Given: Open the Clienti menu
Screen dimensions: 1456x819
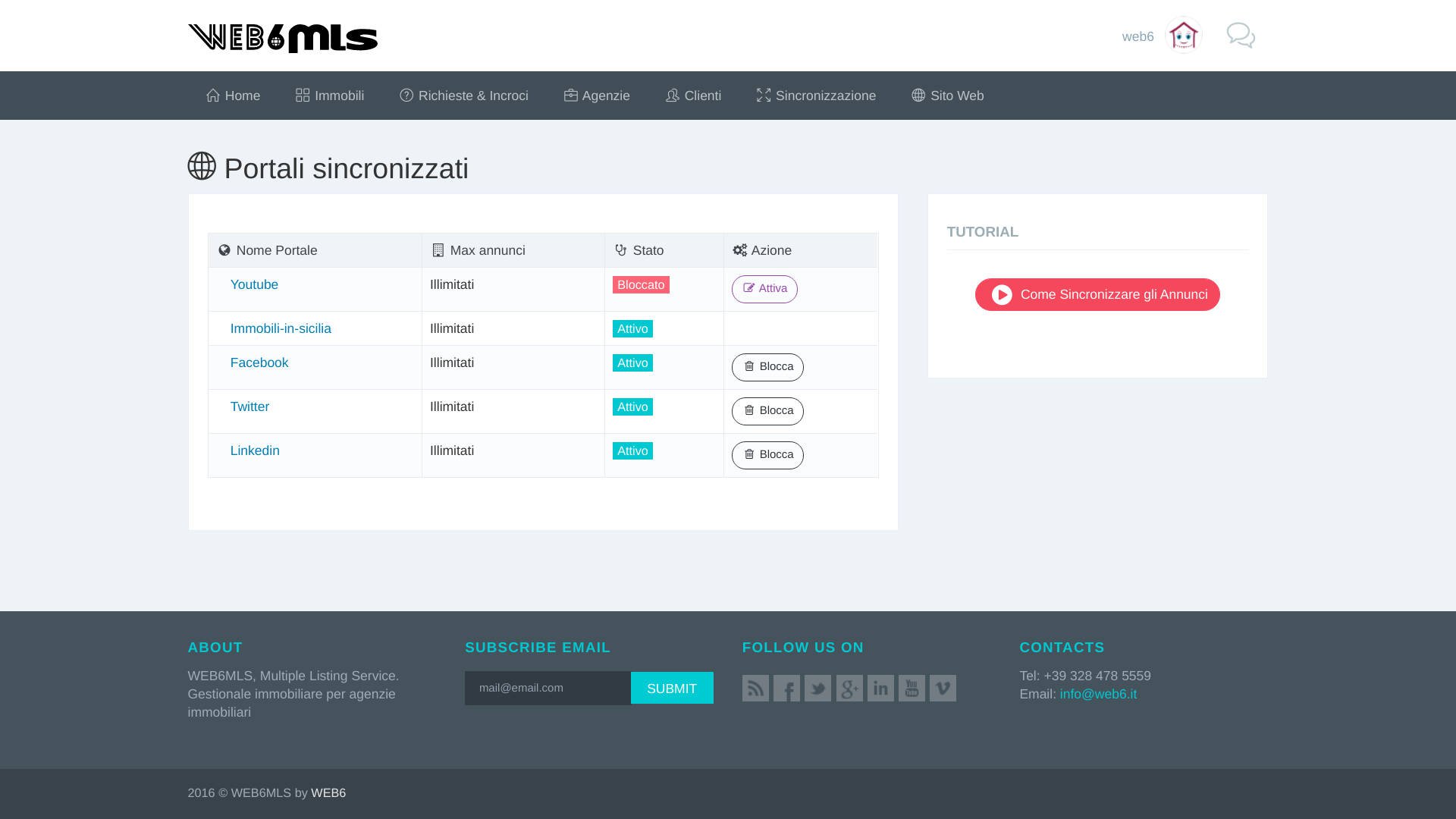Looking at the screenshot, I should point(693,96).
